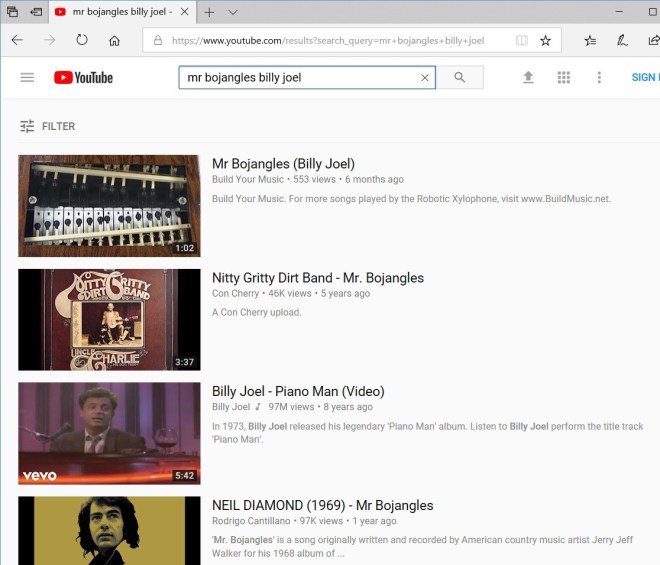660x565 pixels.
Task: Maximize the browser window
Action: (652, 12)
